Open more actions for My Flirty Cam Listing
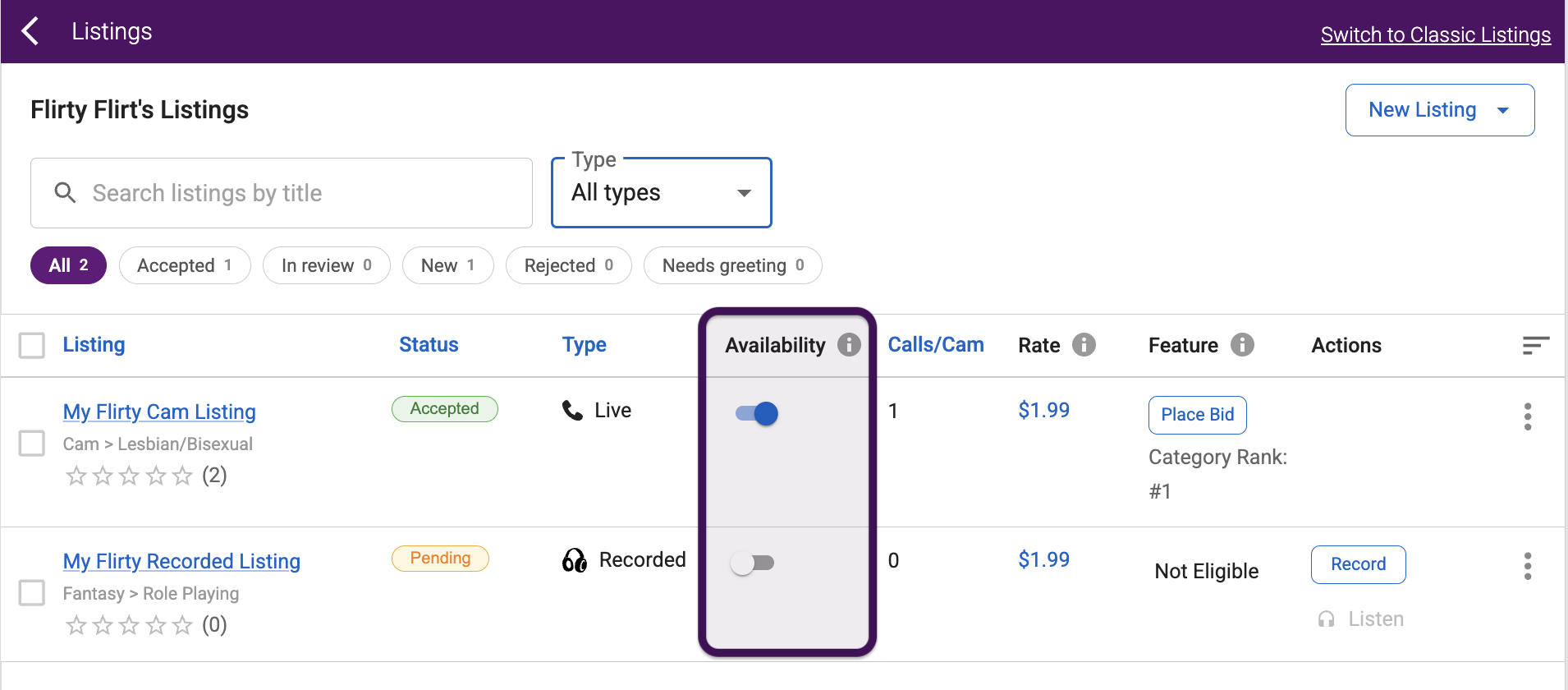The image size is (1568, 690). point(1528,416)
